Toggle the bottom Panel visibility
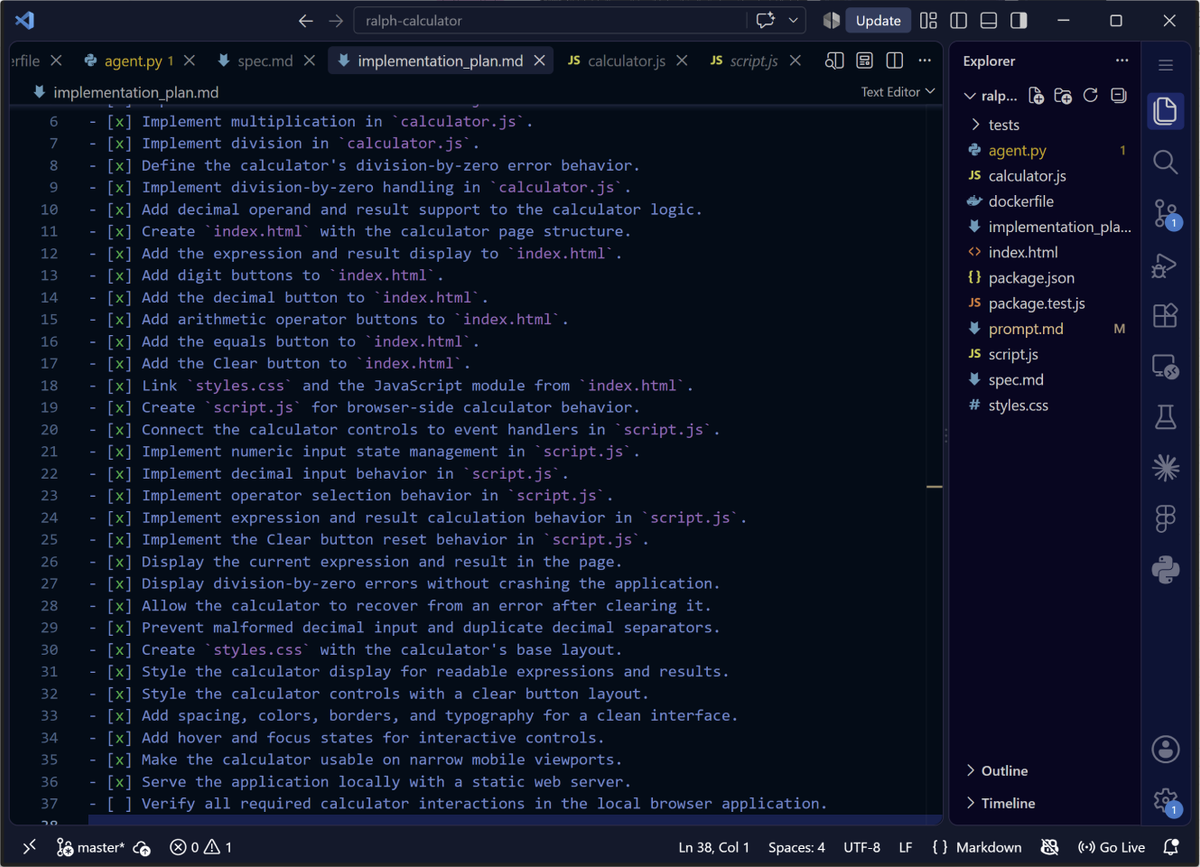This screenshot has height=867, width=1200. coord(988,21)
